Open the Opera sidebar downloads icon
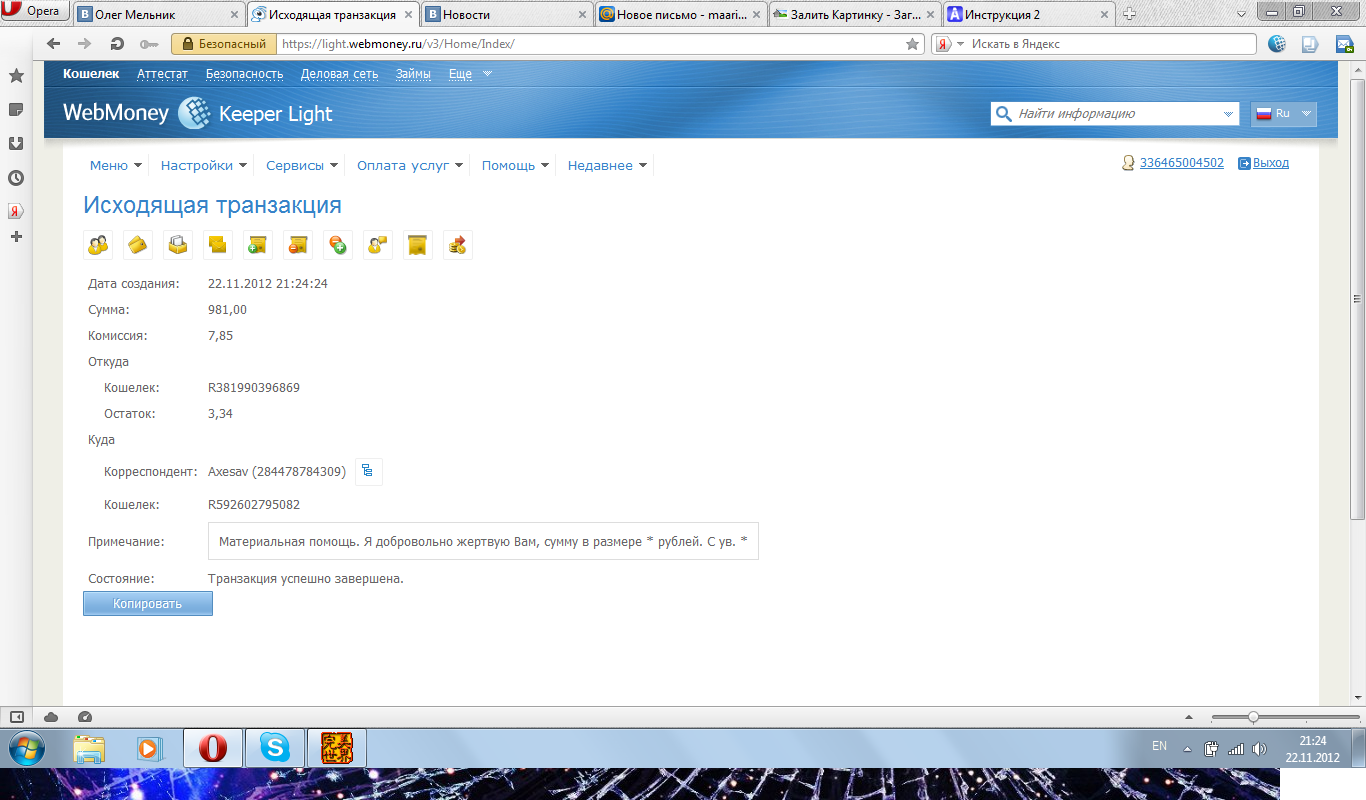Viewport: 1366px width, 800px height. click(16, 143)
